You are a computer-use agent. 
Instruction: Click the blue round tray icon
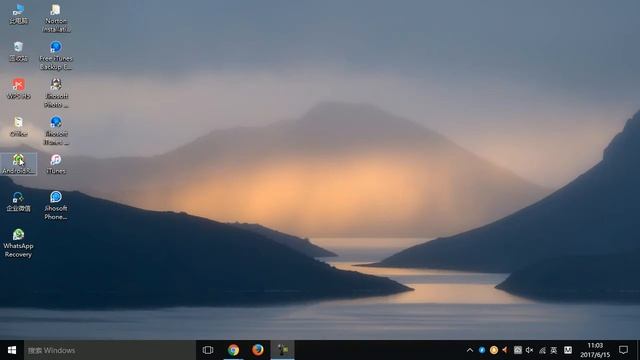482,350
